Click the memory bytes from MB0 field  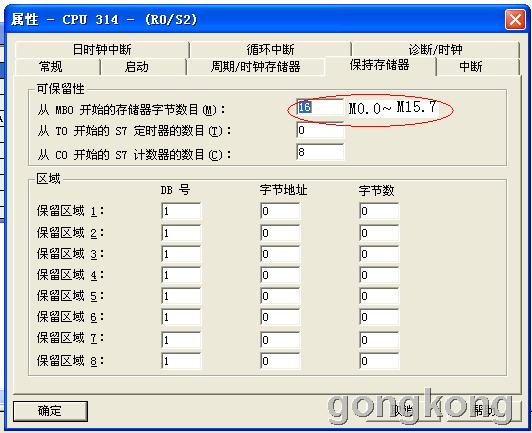coord(320,107)
